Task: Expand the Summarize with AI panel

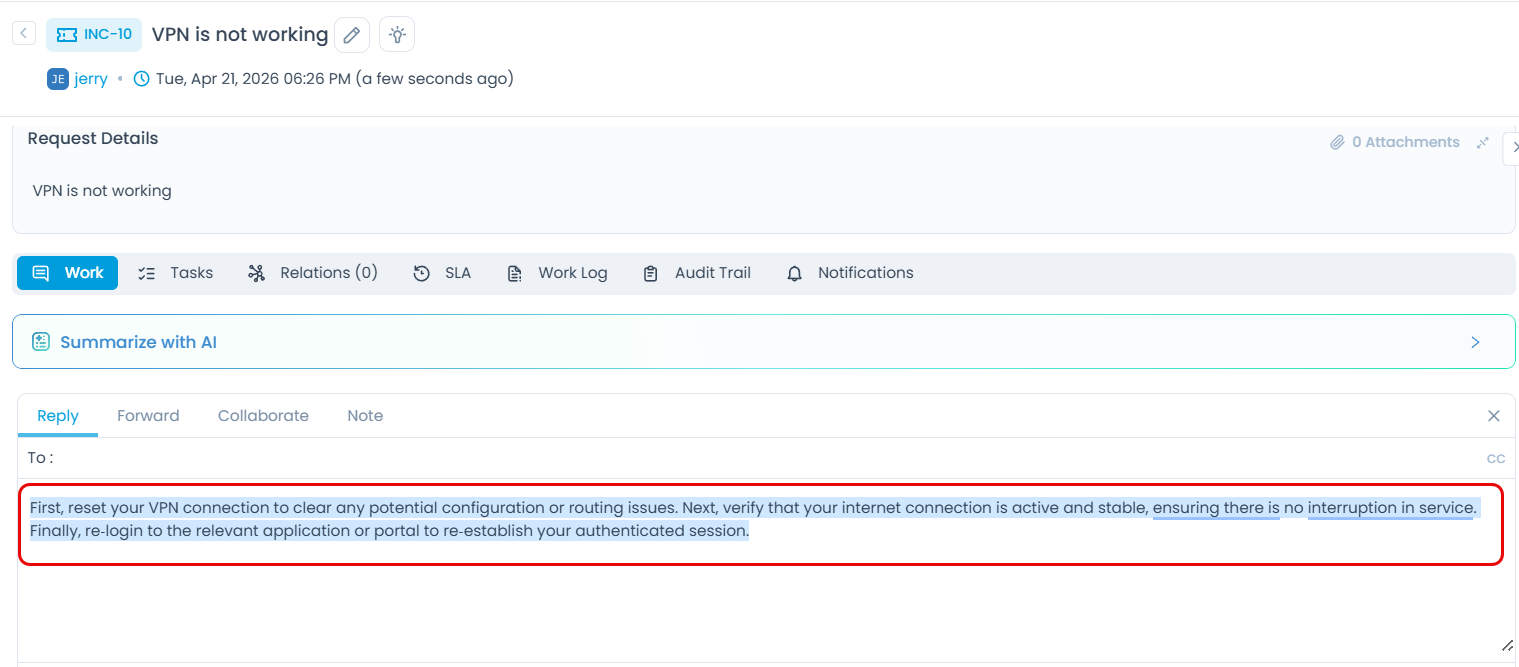Action: 1475,342
